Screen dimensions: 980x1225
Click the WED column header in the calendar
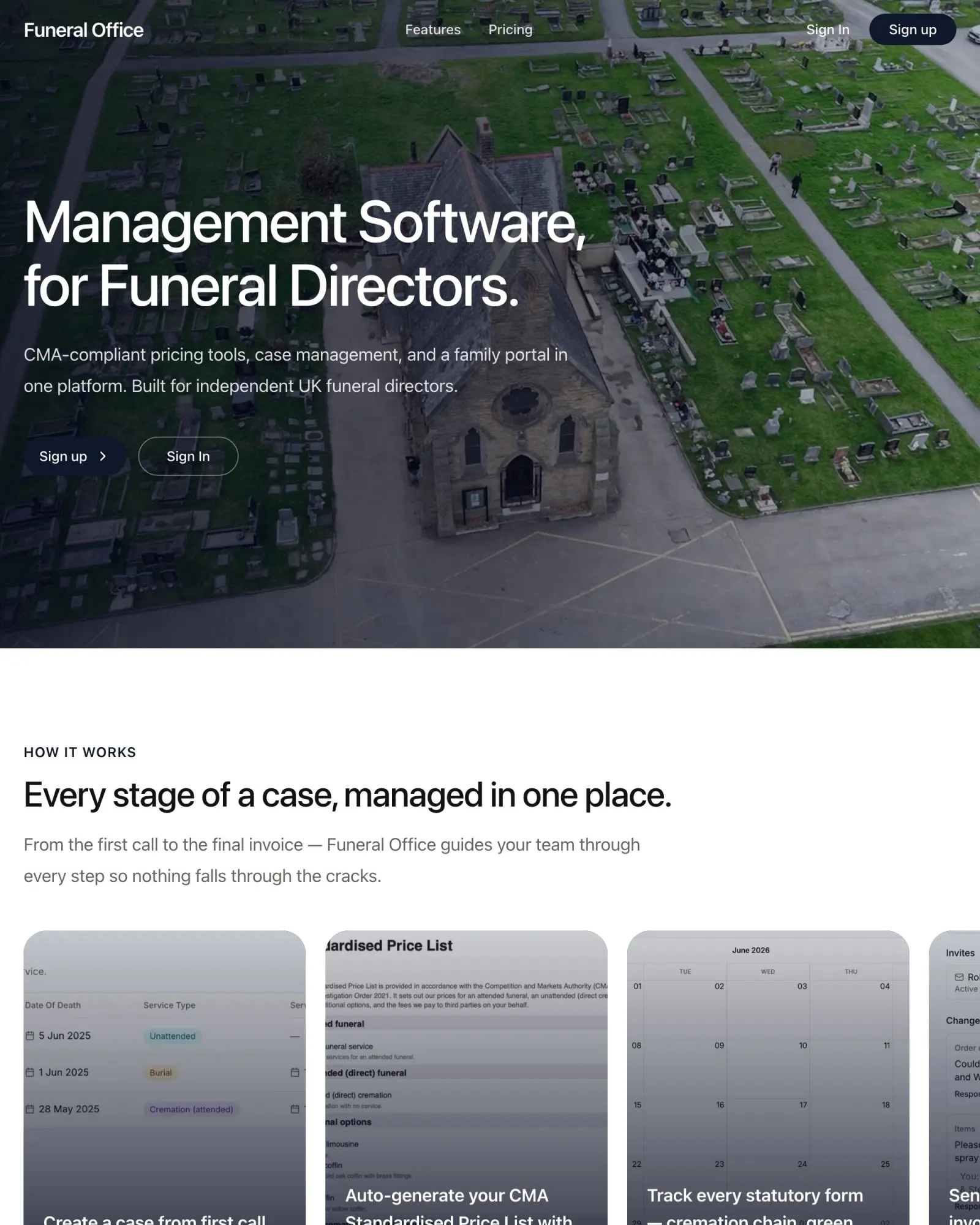point(767,971)
